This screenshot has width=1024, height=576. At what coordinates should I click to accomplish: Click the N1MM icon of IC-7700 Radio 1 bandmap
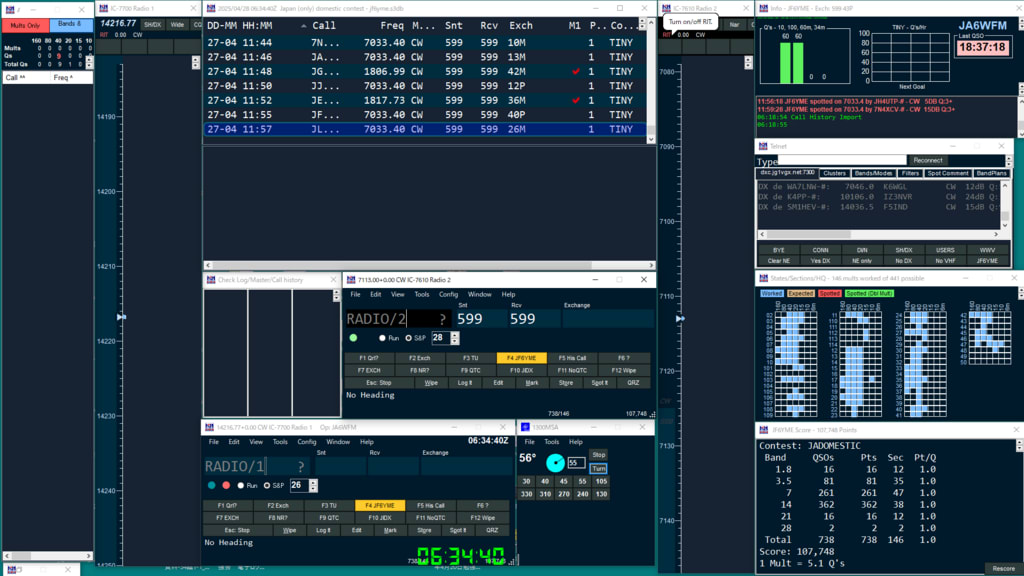[x=103, y=8]
